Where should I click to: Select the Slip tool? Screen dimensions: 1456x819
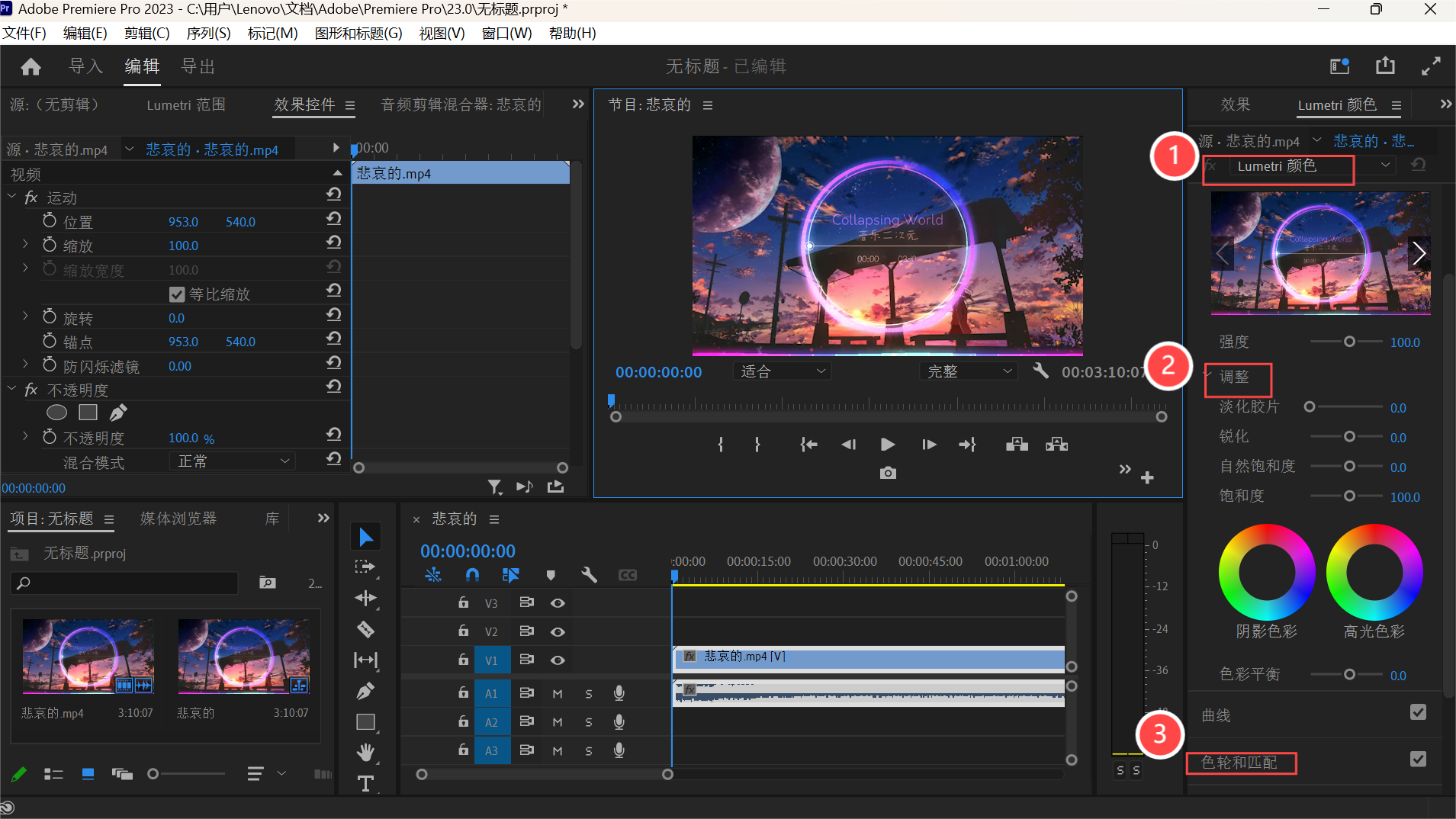[366, 660]
